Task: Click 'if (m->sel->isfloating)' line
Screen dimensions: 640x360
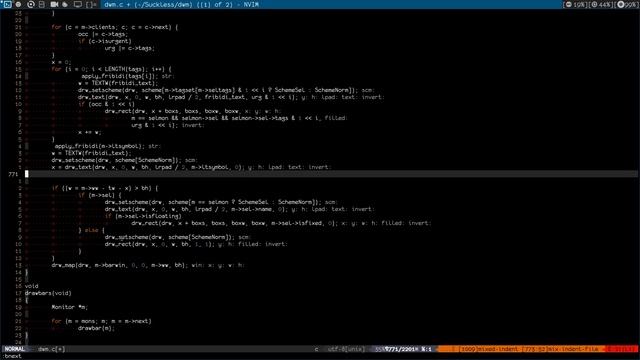Action: [x=143, y=216]
